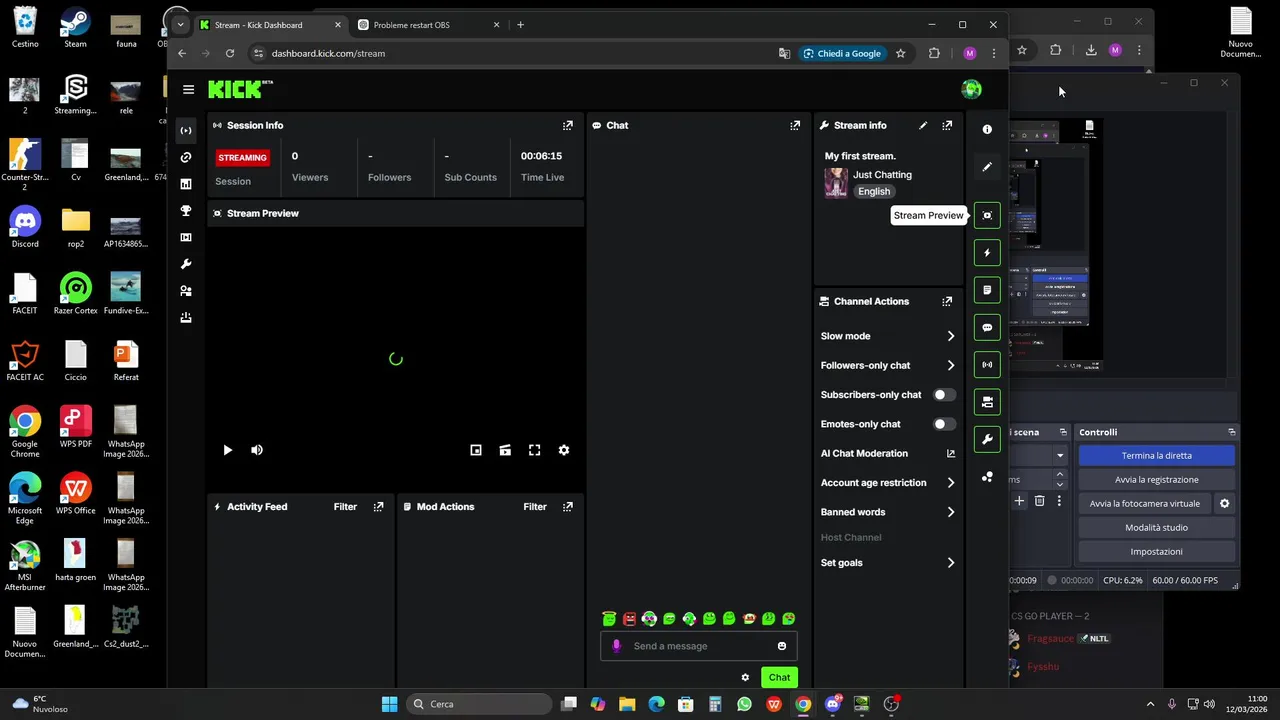Reload the Kick dashboard page
Screen dimensions: 1280x720
[x=230, y=53]
